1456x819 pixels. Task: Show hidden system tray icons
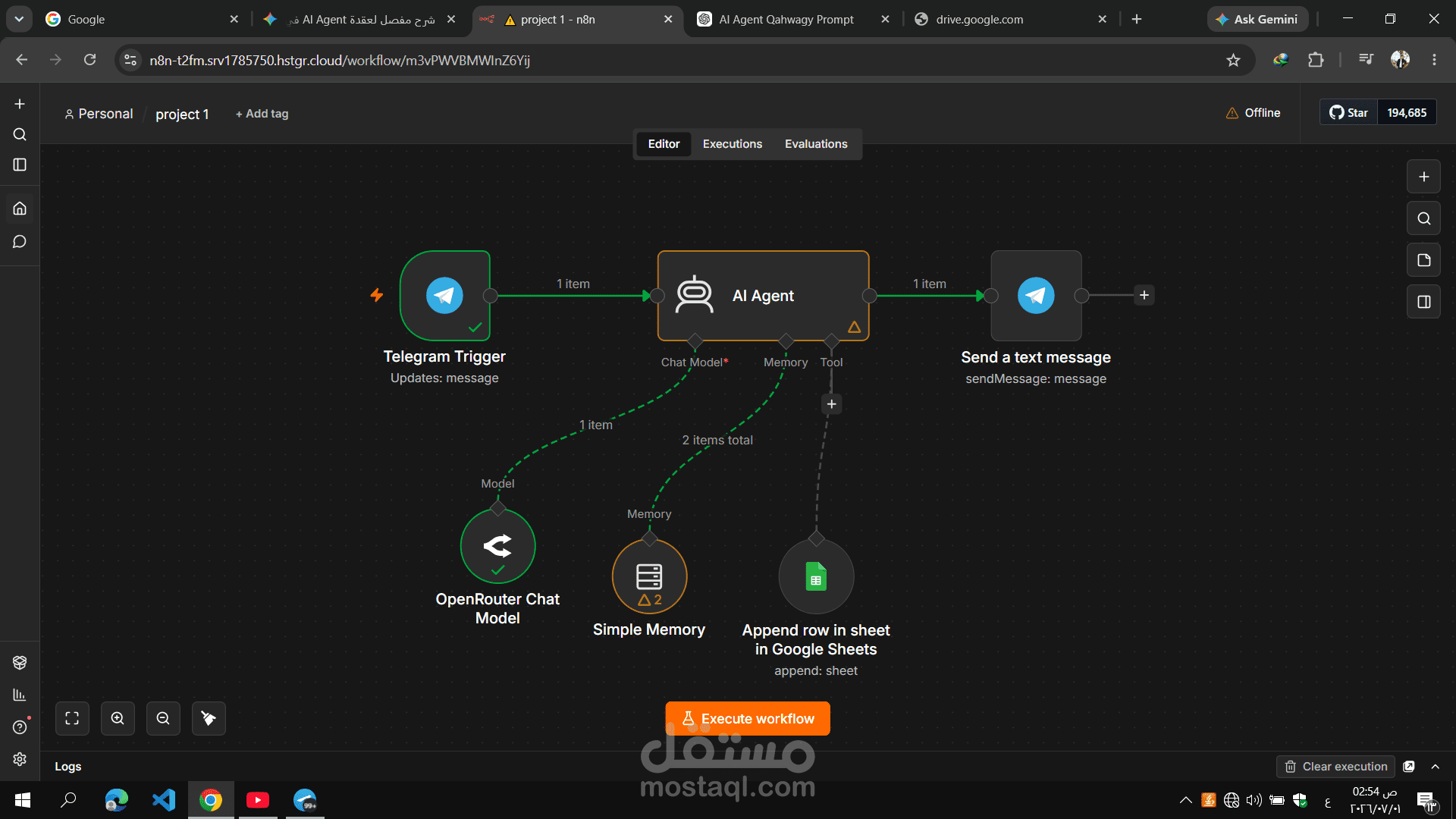(x=1186, y=800)
